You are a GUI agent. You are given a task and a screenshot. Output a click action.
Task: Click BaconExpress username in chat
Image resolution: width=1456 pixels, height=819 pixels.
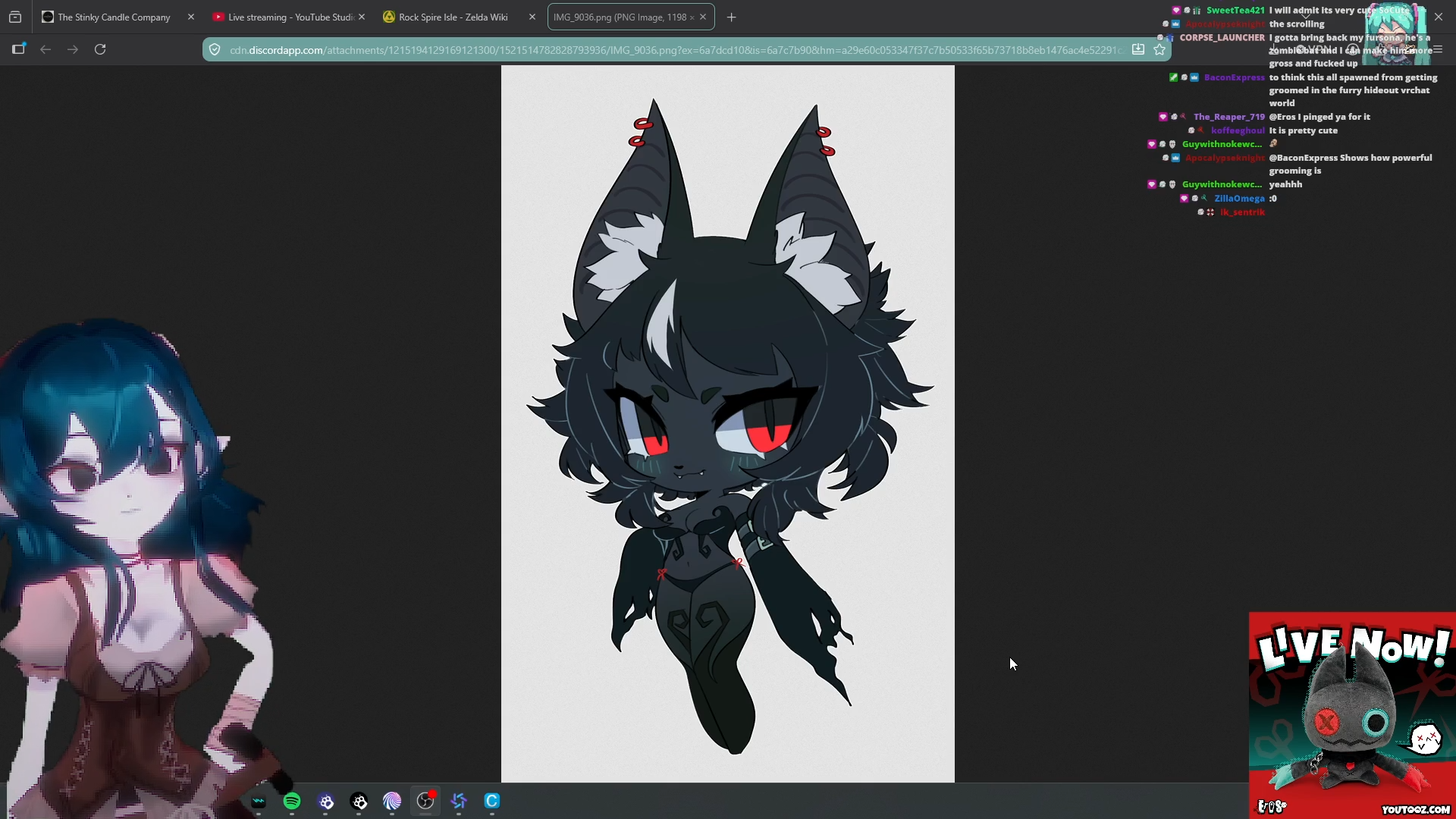click(x=1234, y=77)
